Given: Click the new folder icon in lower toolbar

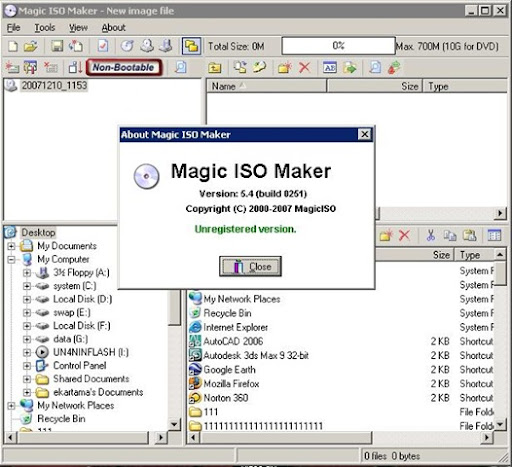Looking at the screenshot, I should click(386, 236).
